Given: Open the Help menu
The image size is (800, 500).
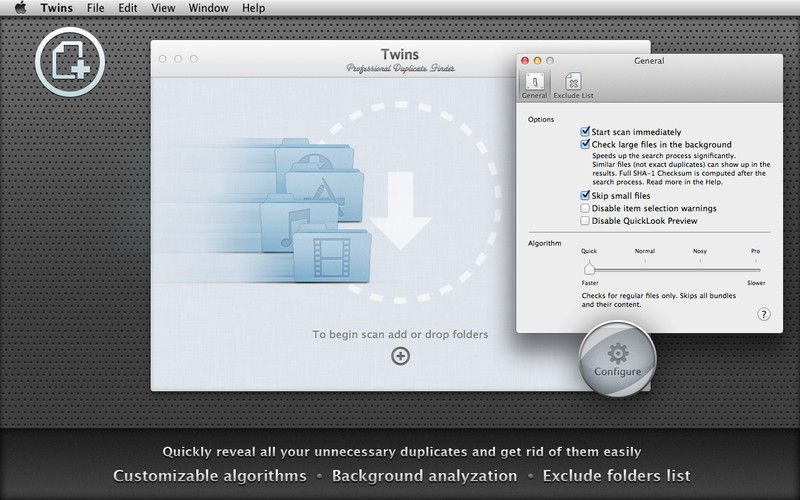Looking at the screenshot, I should click(254, 8).
